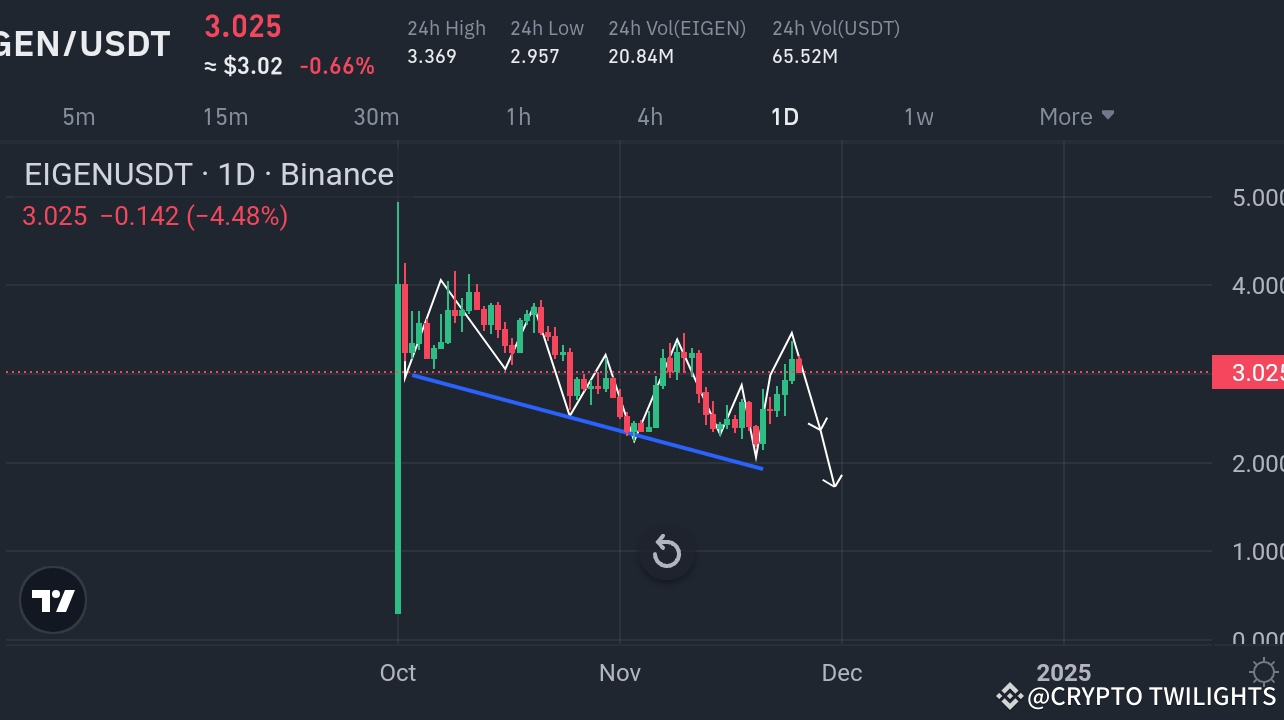Screen dimensions: 1284x720
Task: Select the 4h interval tab
Action: [x=649, y=116]
